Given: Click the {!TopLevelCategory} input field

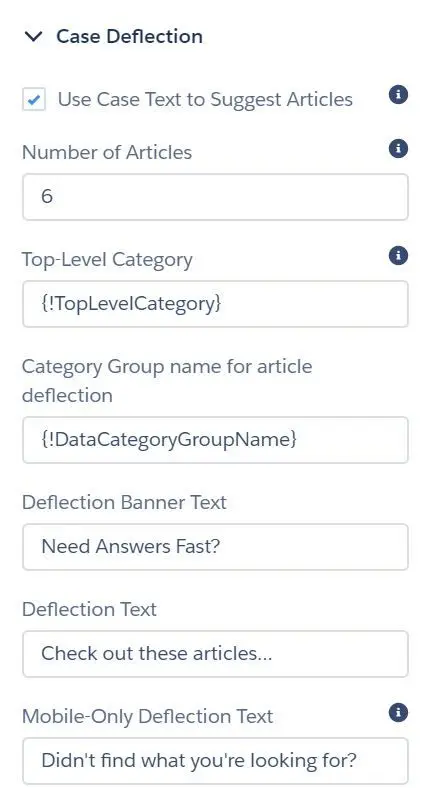Looking at the screenshot, I should (215, 304).
